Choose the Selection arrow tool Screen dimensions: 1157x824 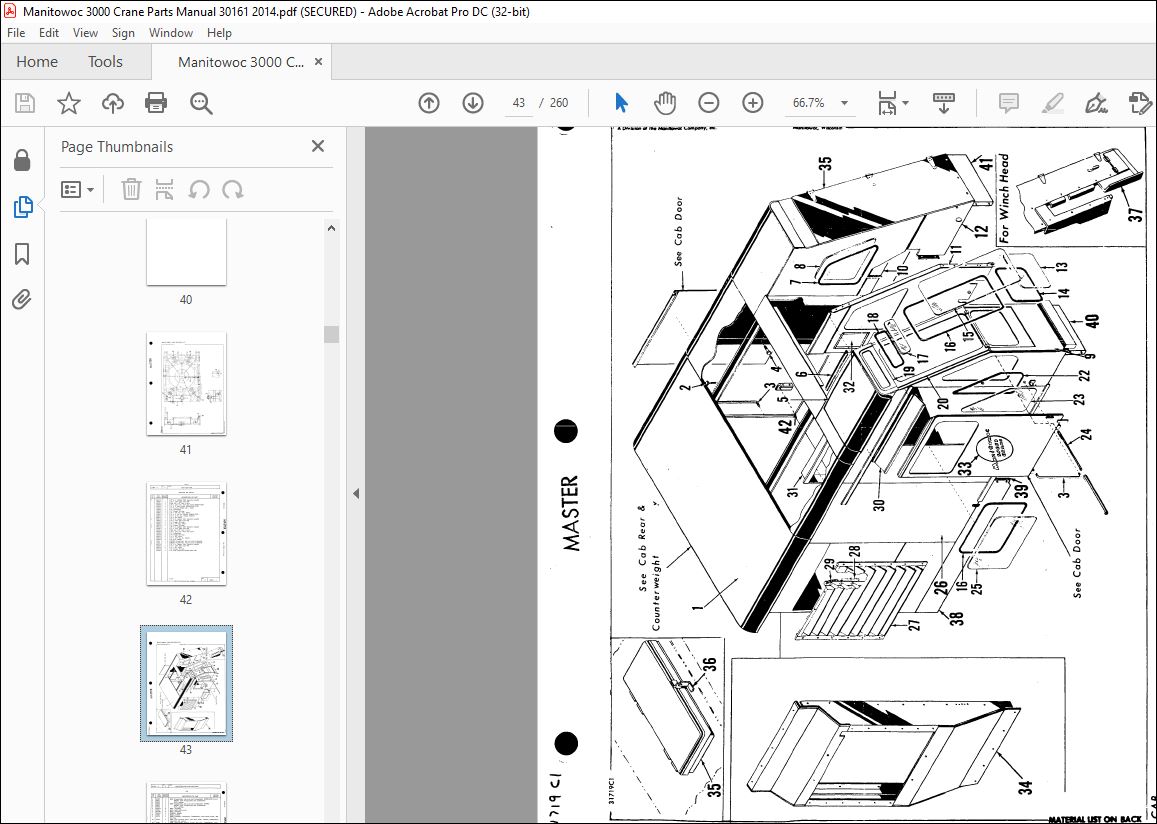(x=621, y=103)
